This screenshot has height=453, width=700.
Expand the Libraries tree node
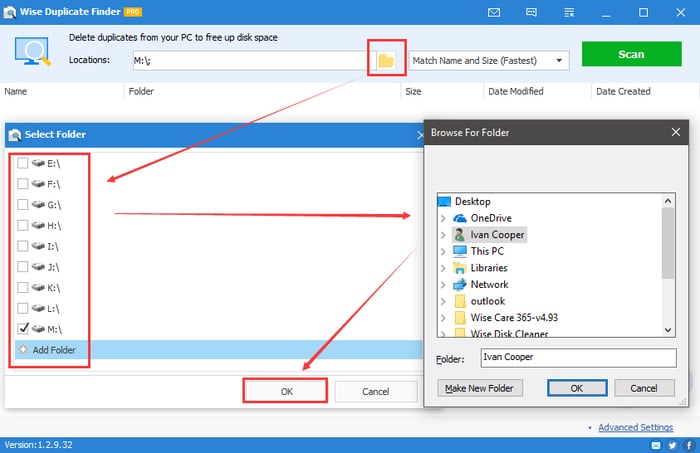(443, 268)
